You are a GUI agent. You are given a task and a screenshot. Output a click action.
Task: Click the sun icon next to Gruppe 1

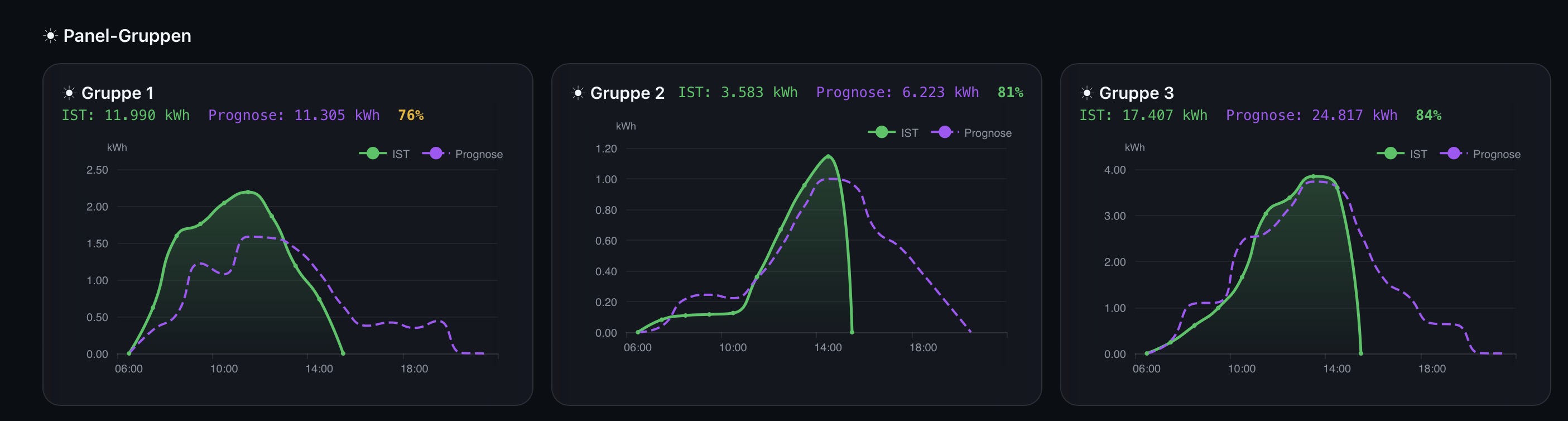(69, 93)
